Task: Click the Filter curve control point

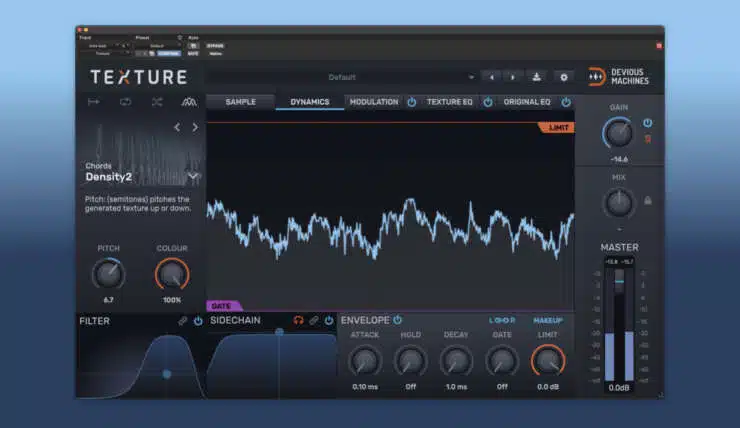Action: [x=167, y=374]
